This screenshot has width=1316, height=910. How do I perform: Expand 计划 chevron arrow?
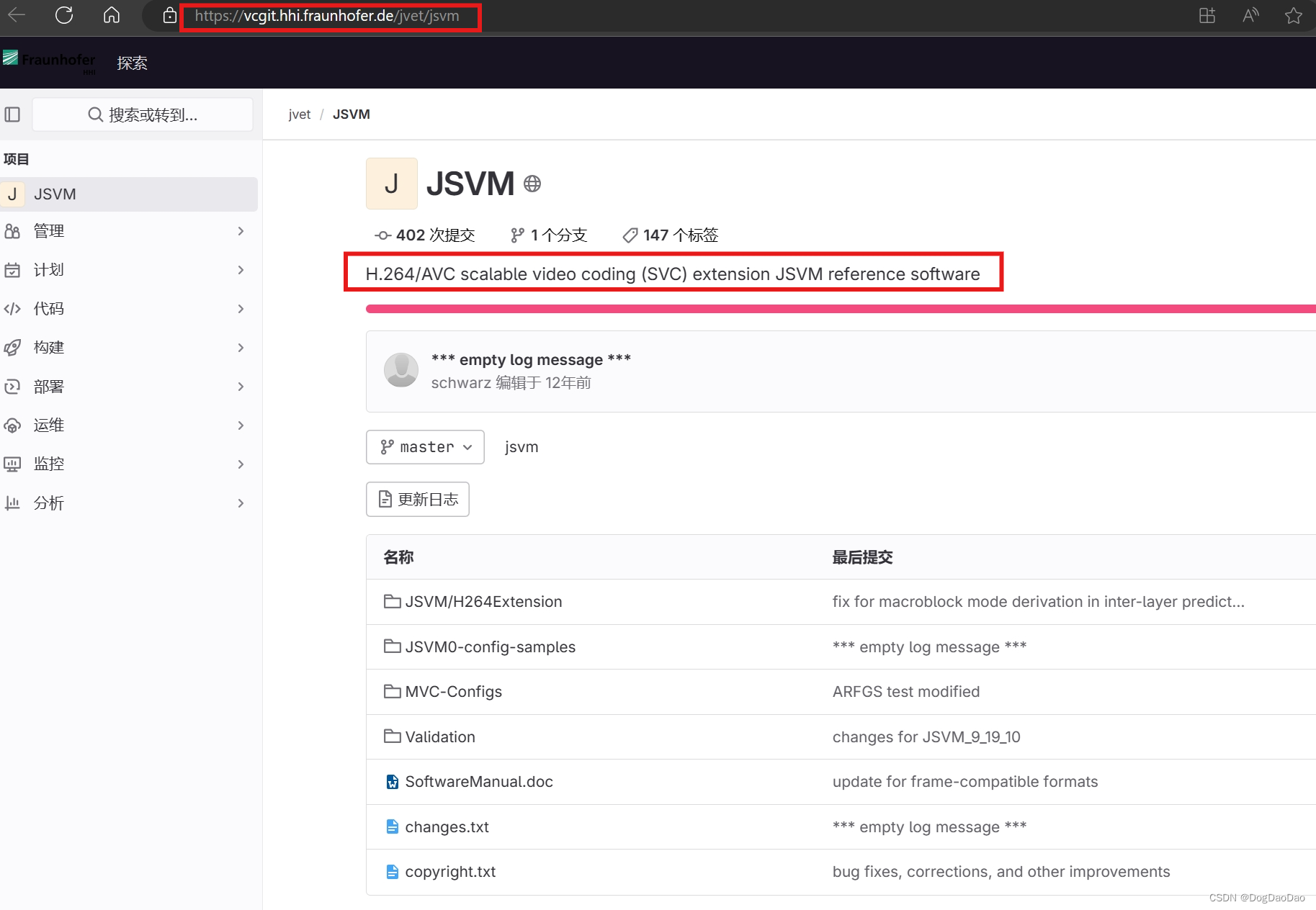coord(241,270)
